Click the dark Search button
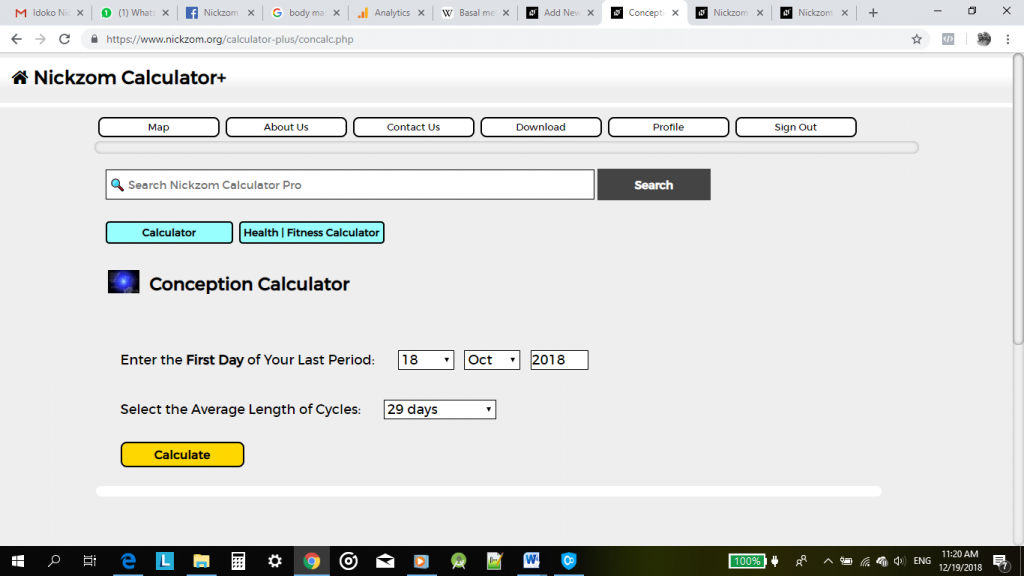The image size is (1024, 576). point(654,185)
